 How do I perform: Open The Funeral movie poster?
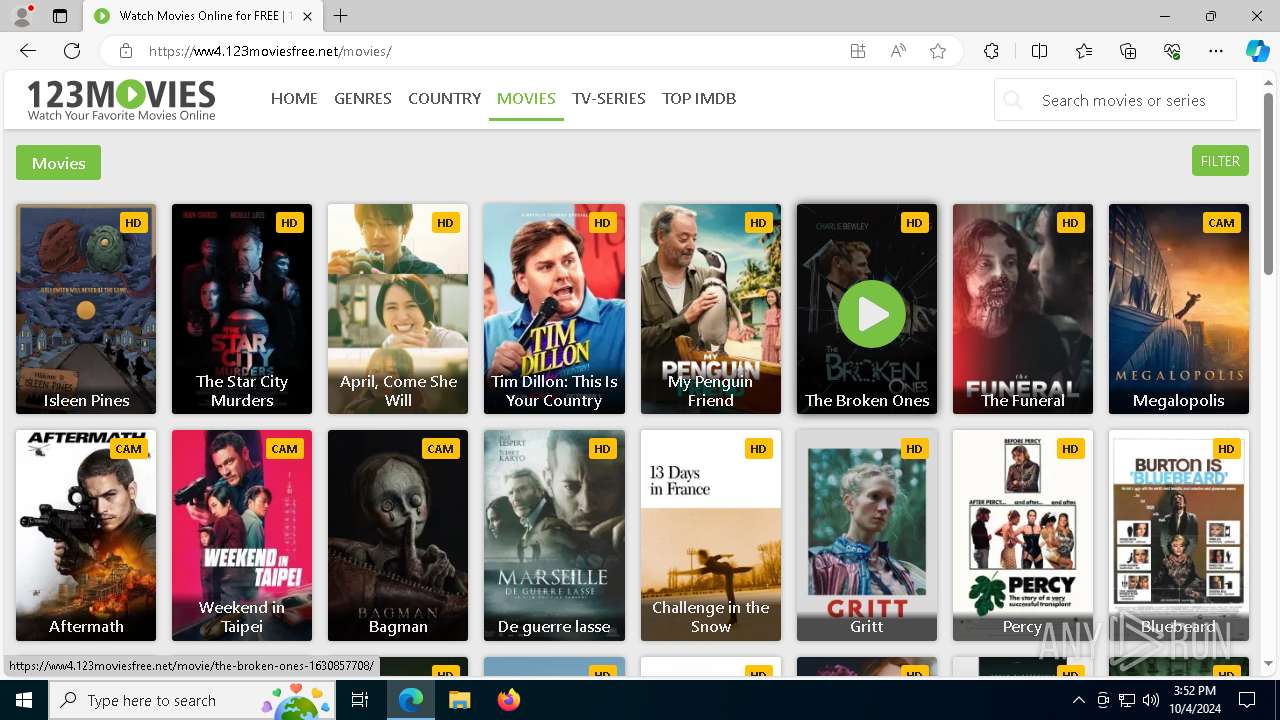coord(1023,309)
